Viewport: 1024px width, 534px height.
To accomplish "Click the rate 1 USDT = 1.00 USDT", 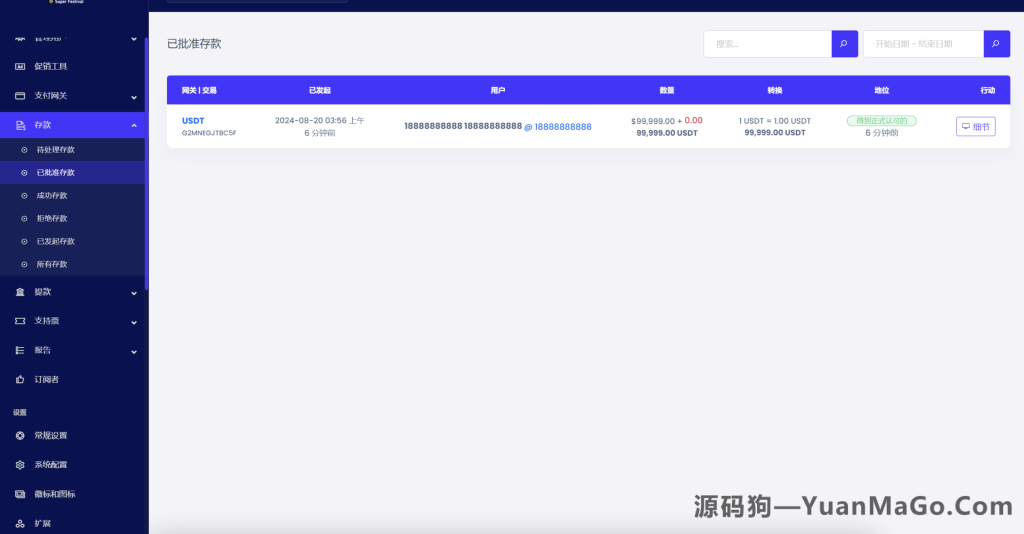I will (x=775, y=121).
